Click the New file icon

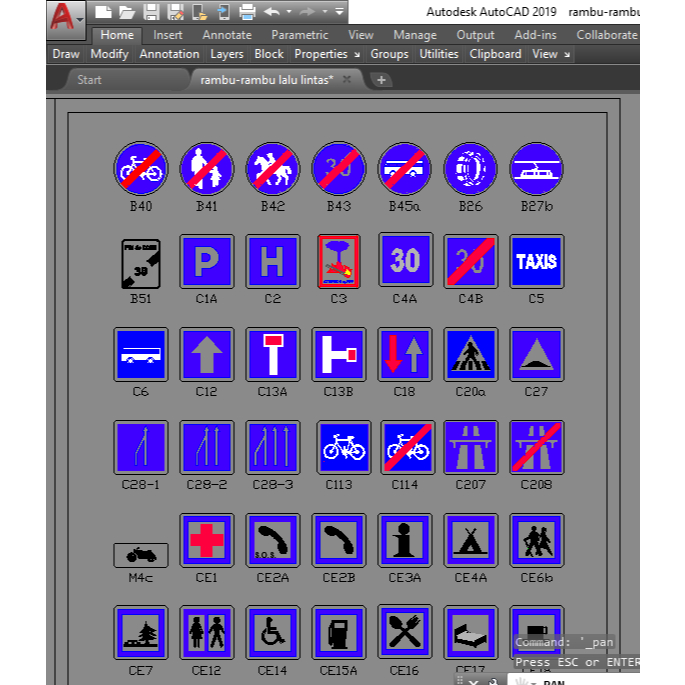(103, 12)
